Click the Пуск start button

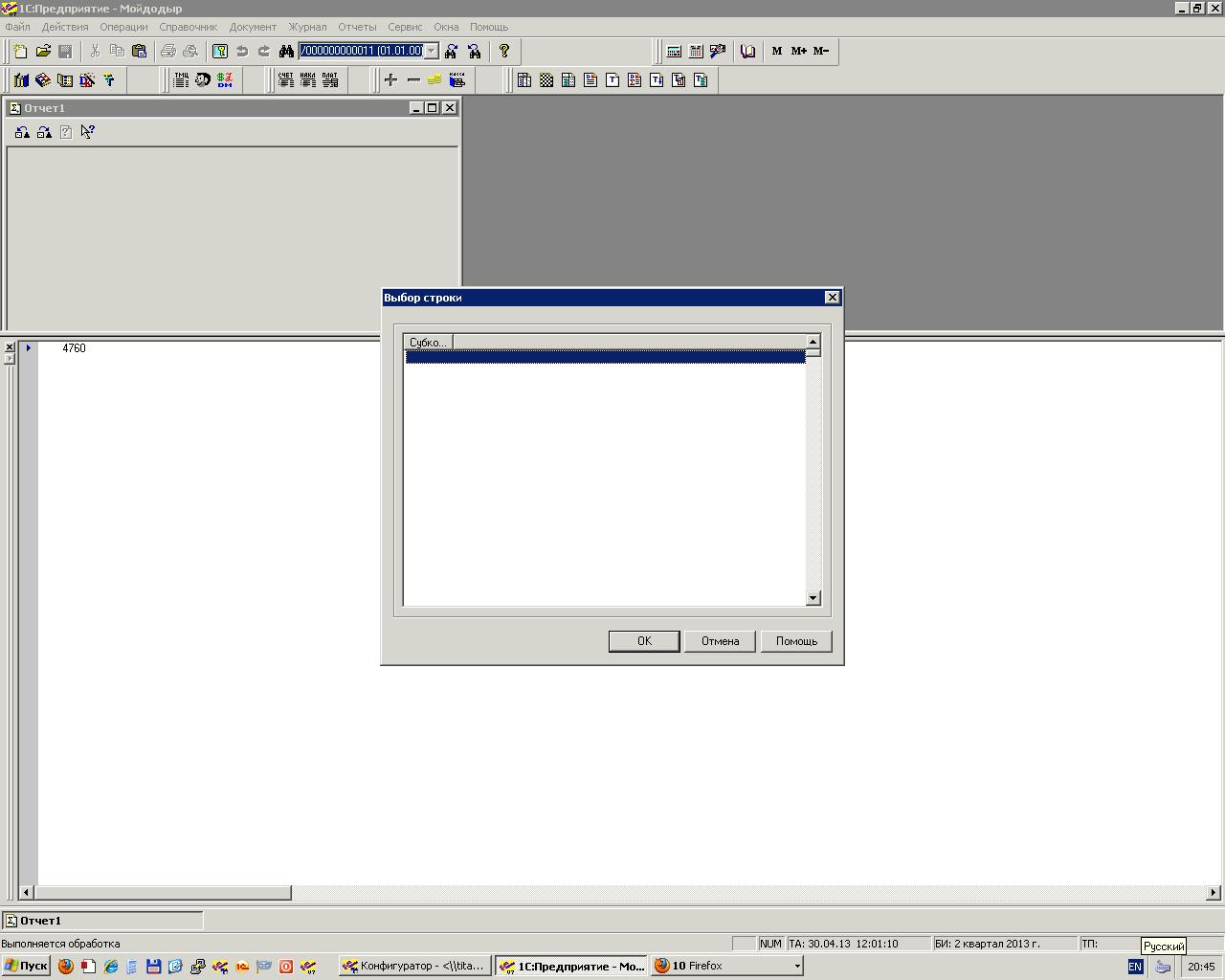click(x=26, y=967)
